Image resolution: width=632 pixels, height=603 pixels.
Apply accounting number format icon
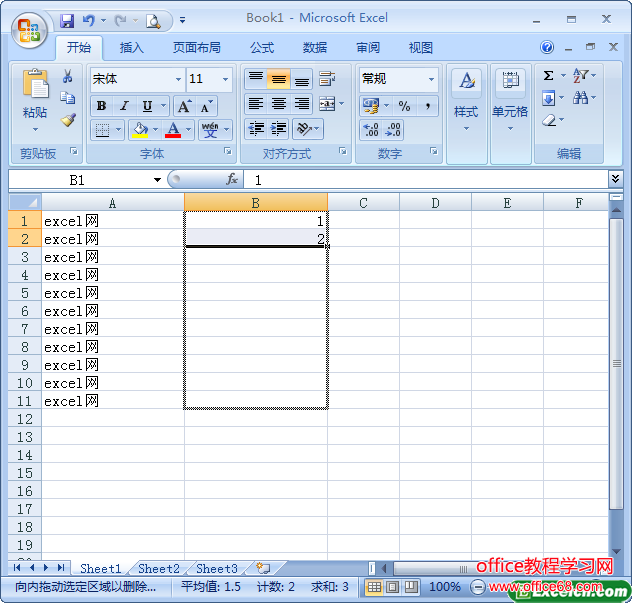[x=371, y=106]
